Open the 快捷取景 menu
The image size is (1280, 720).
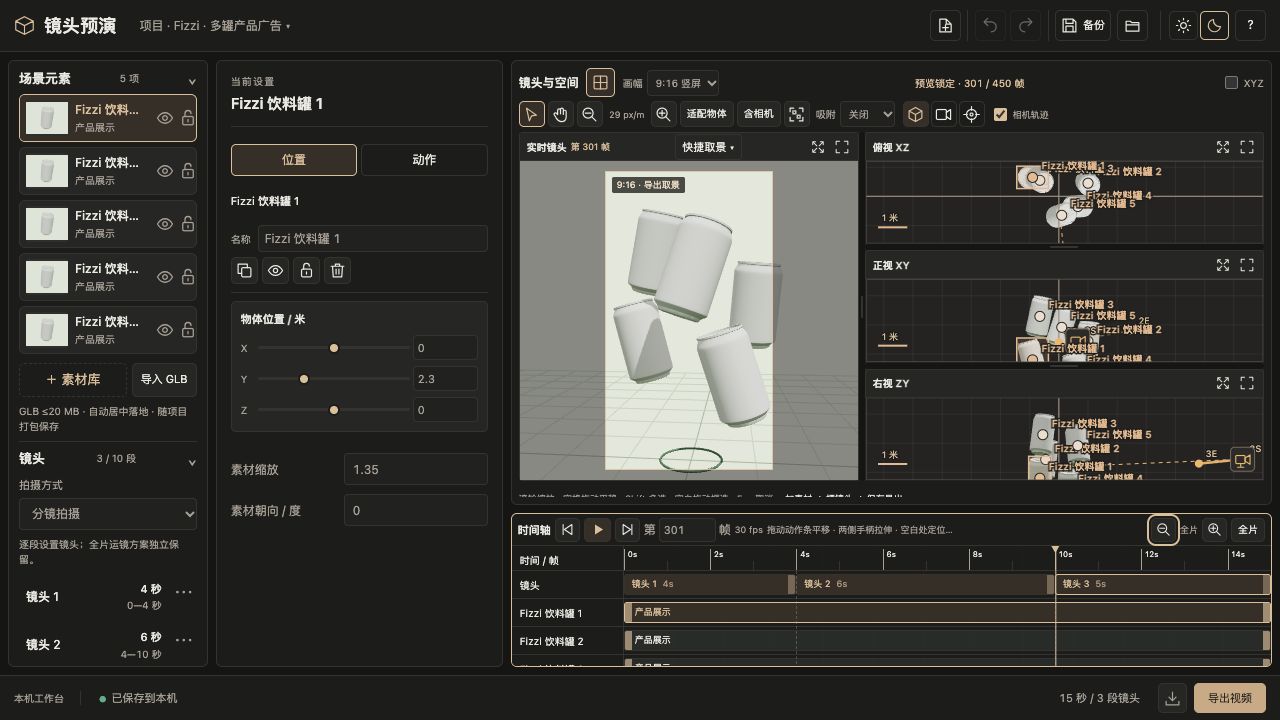pyautogui.click(x=708, y=147)
